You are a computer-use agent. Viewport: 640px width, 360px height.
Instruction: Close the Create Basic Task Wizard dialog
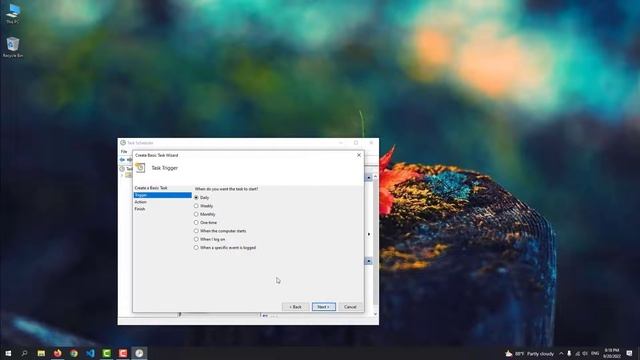tap(359, 155)
